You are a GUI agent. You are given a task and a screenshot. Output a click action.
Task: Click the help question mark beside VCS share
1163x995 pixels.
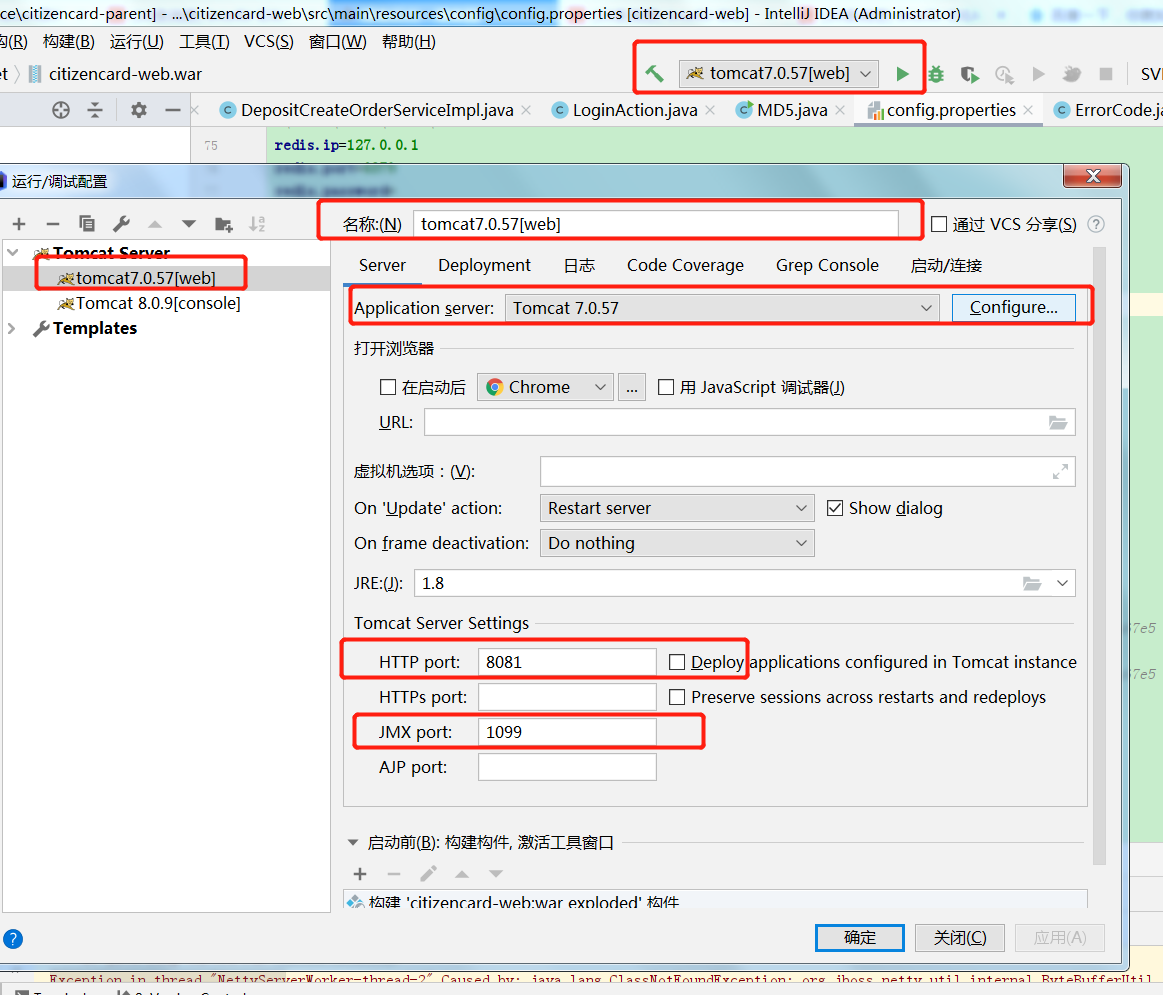pos(1096,224)
